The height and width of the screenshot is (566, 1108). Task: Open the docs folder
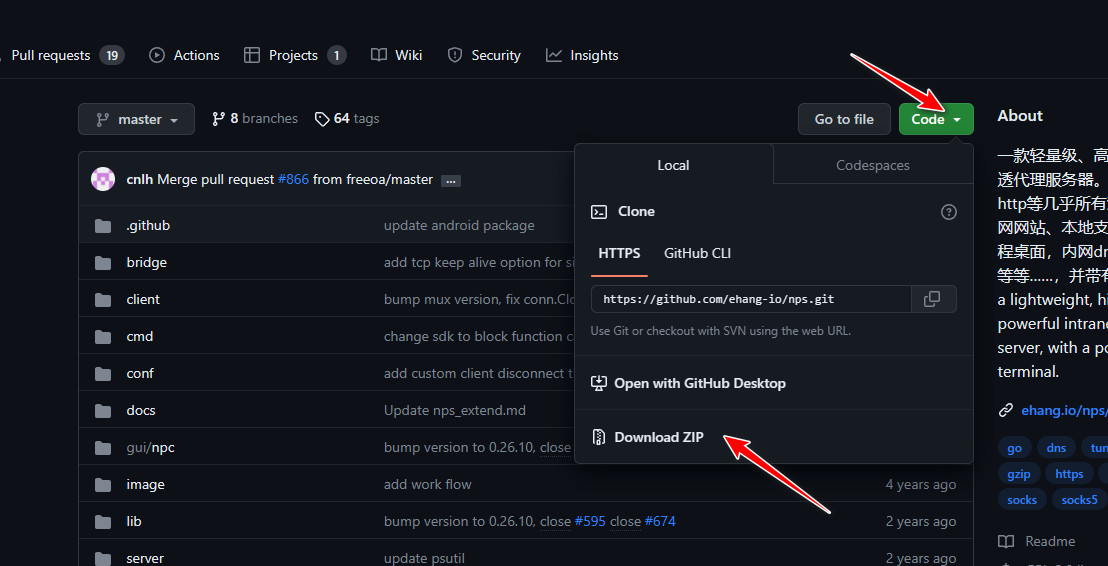click(141, 410)
